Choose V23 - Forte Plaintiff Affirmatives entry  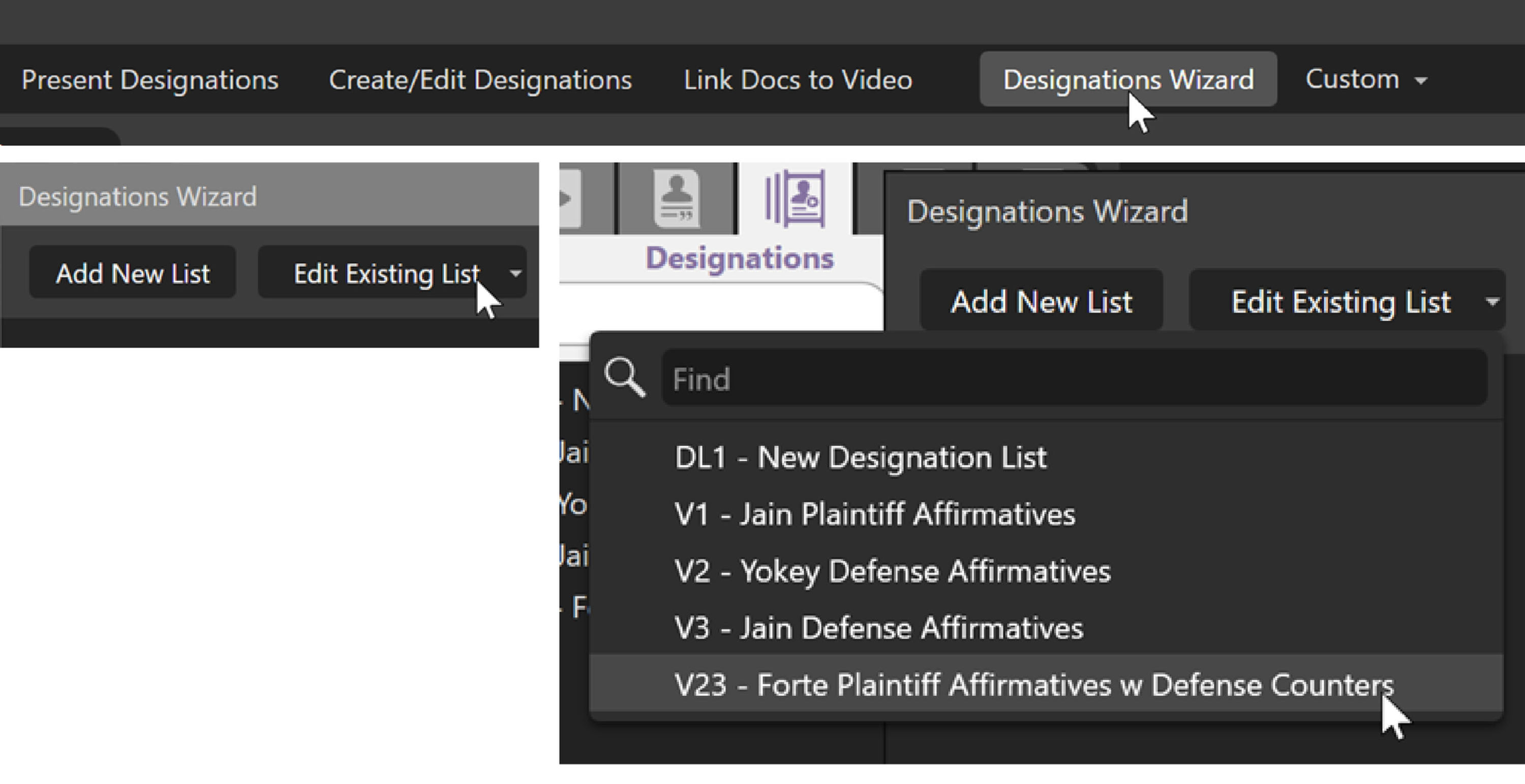(1033, 684)
